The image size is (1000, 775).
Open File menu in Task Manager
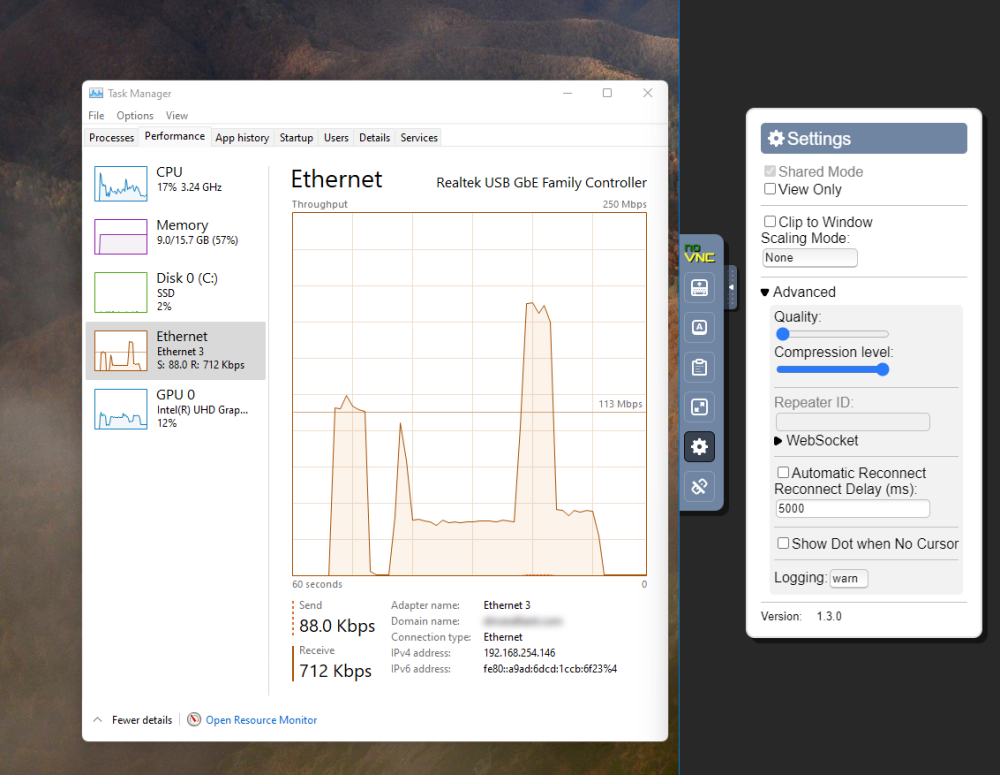[96, 115]
